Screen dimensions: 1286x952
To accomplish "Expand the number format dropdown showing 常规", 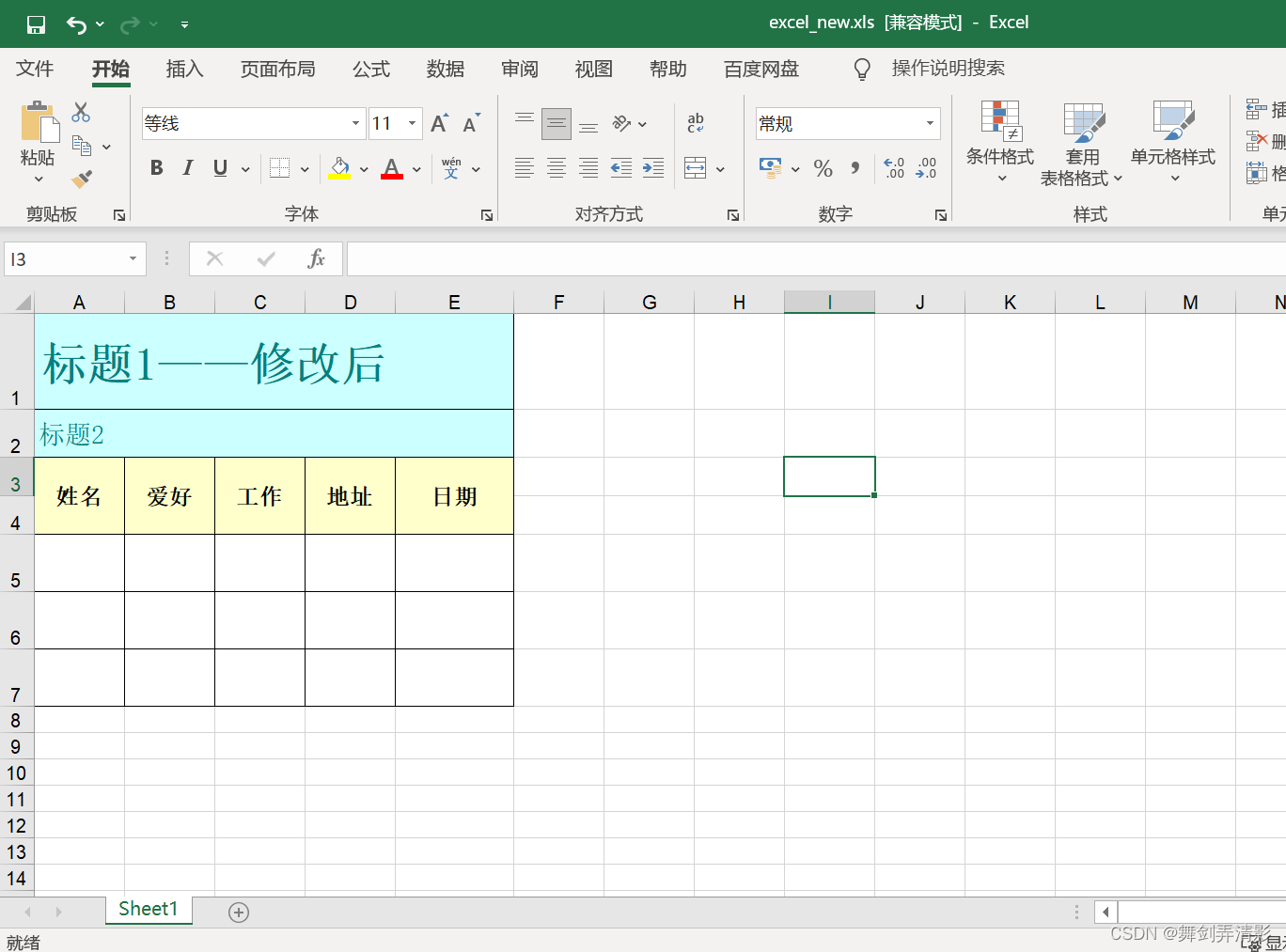I will pos(930,123).
